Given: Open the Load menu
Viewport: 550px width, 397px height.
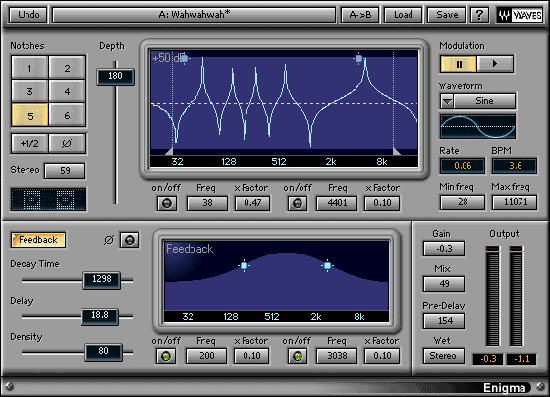Looking at the screenshot, I should pos(403,15).
